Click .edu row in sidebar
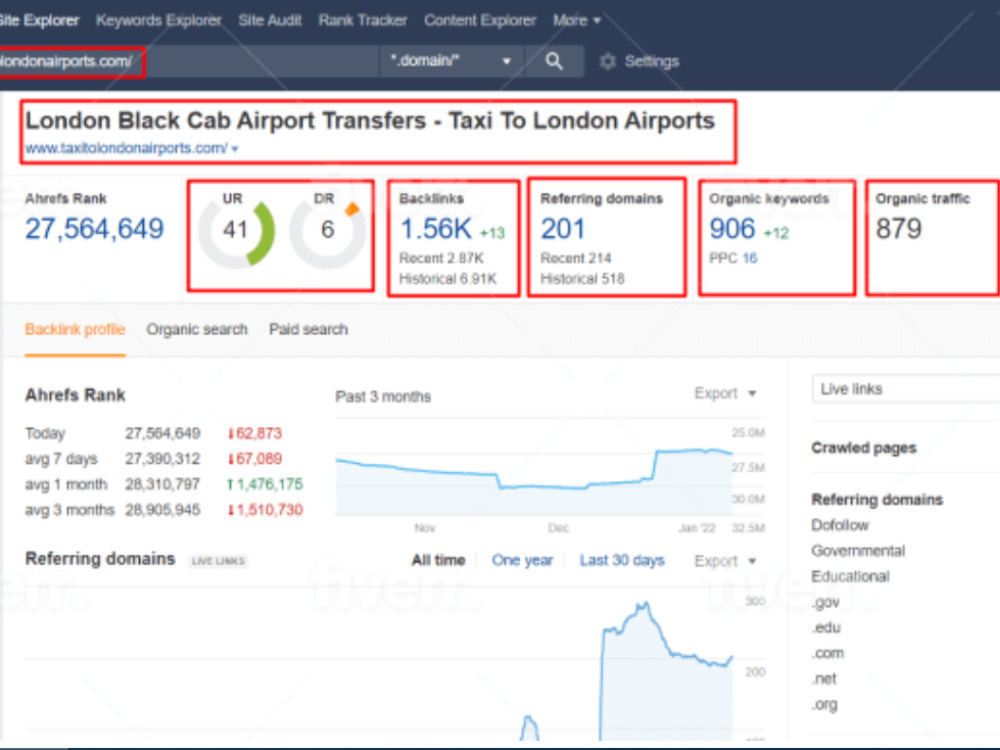 (x=826, y=628)
